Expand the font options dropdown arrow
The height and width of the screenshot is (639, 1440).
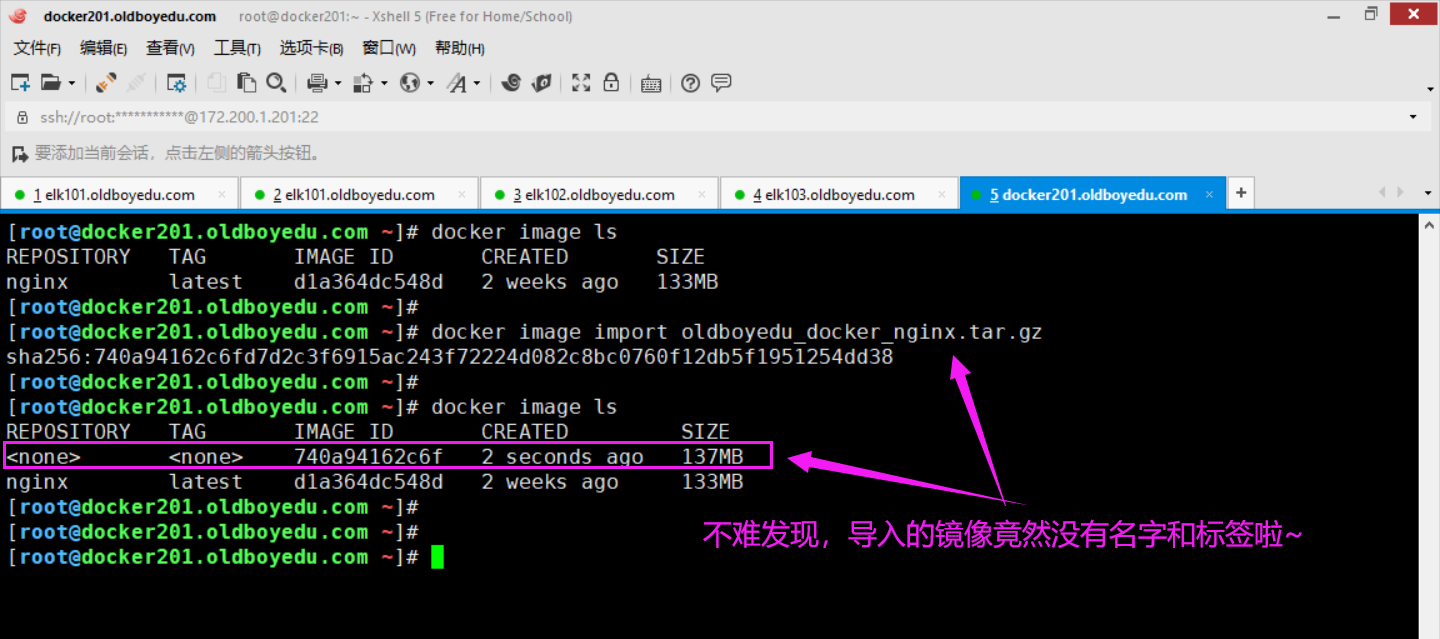pyautogui.click(x=477, y=84)
